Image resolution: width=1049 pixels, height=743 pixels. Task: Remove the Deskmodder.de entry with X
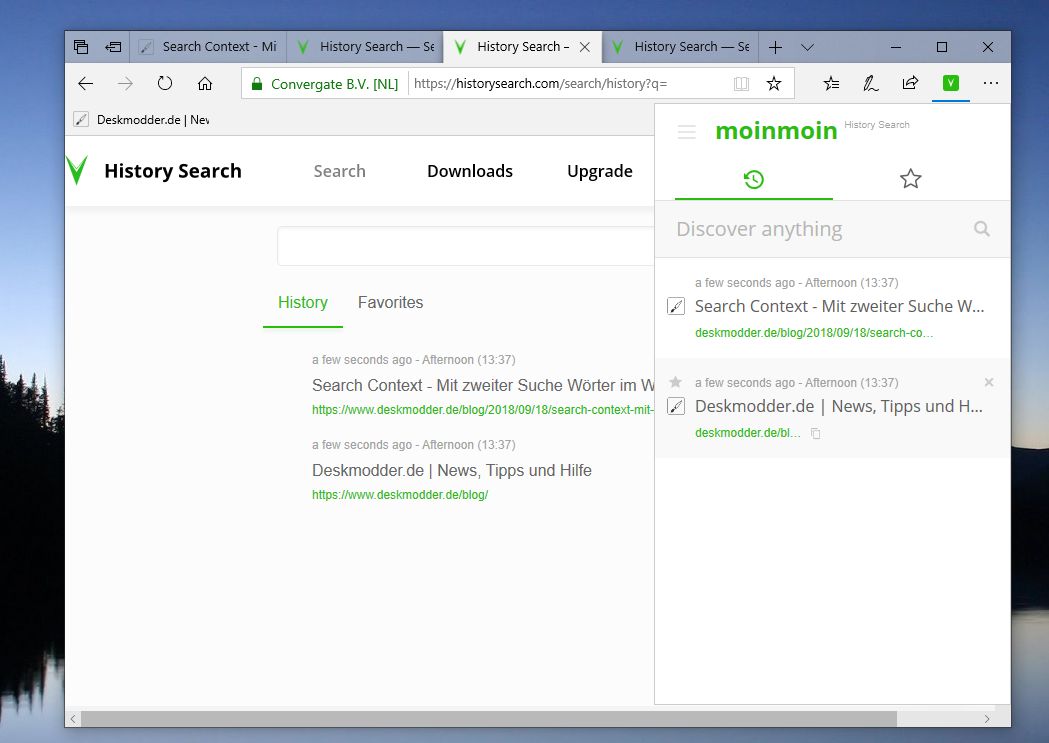pos(989,382)
